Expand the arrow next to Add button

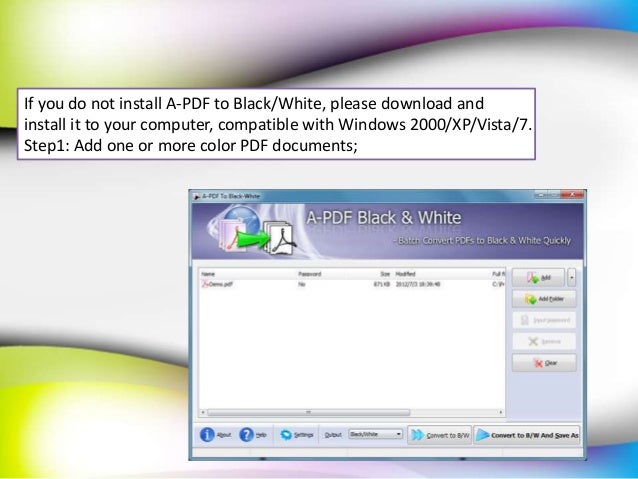coord(572,278)
